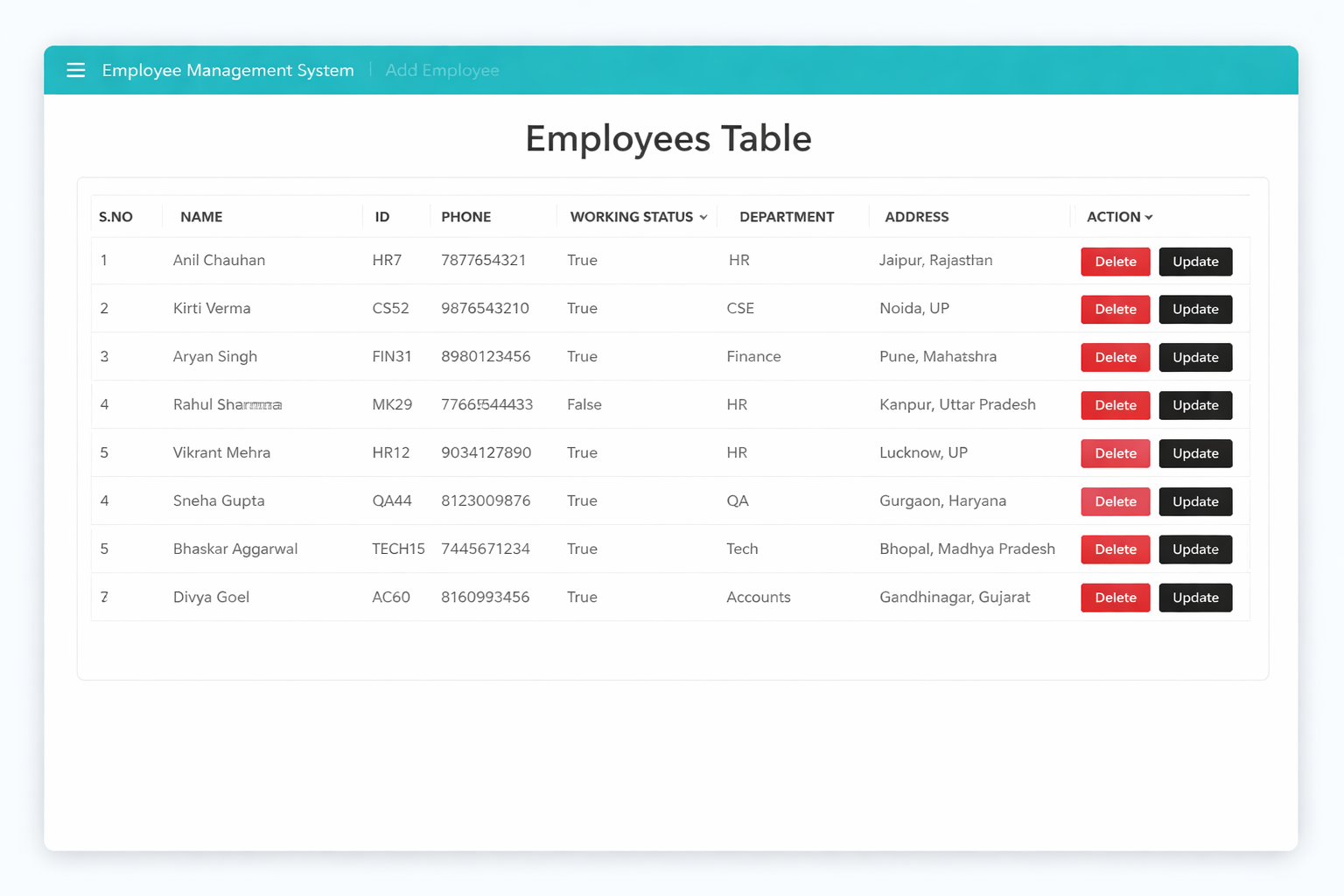
Task: Delete the Aryan Singh row
Action: tap(1115, 357)
